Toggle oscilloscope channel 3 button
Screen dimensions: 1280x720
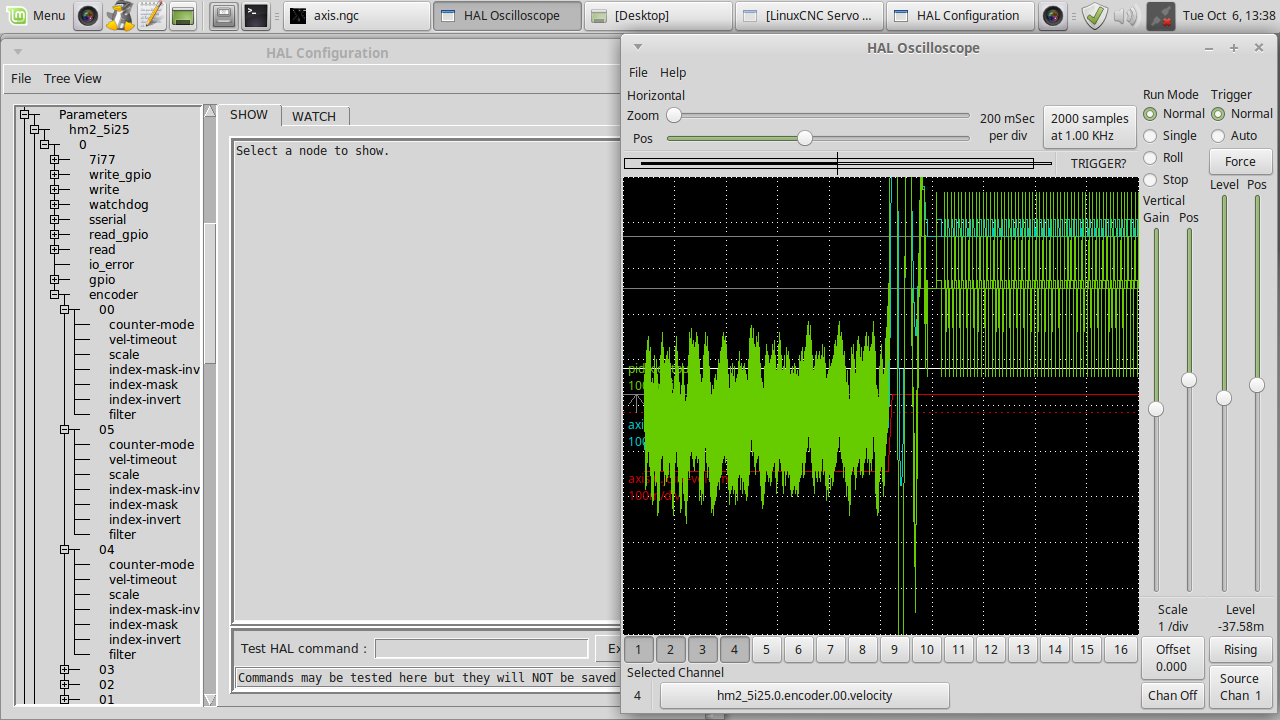[702, 650]
